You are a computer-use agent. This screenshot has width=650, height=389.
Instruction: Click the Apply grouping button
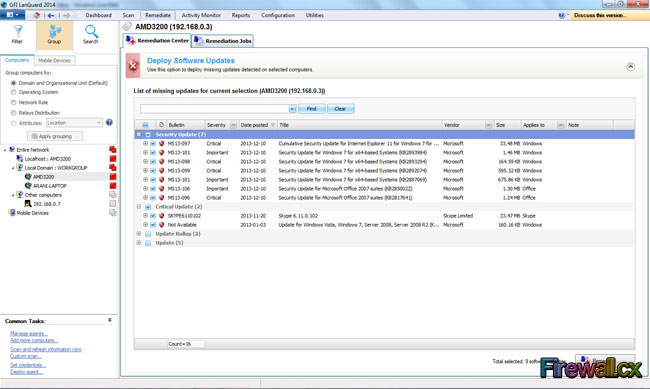coord(55,136)
